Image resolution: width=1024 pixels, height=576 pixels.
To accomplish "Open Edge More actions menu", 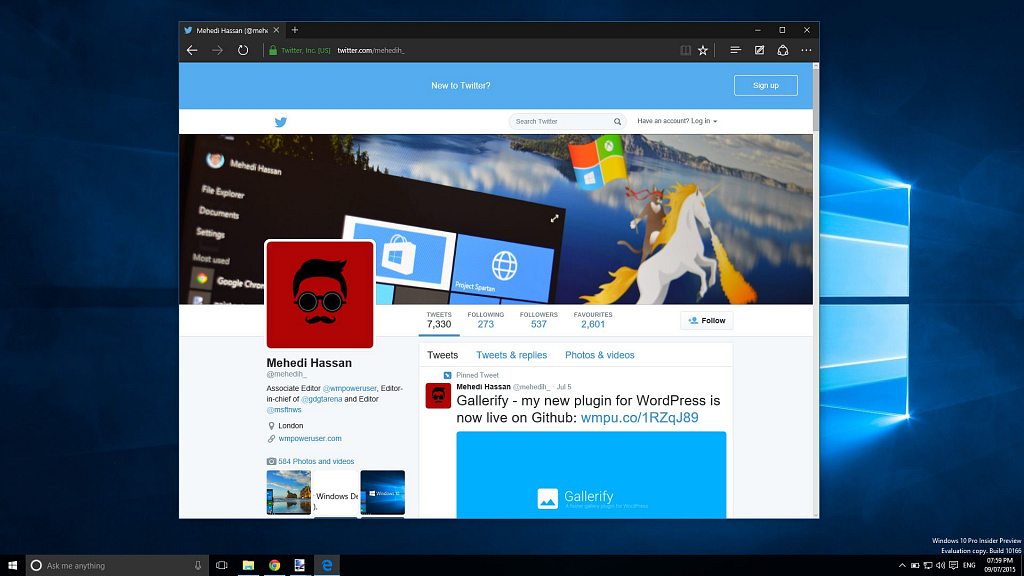I will [807, 50].
